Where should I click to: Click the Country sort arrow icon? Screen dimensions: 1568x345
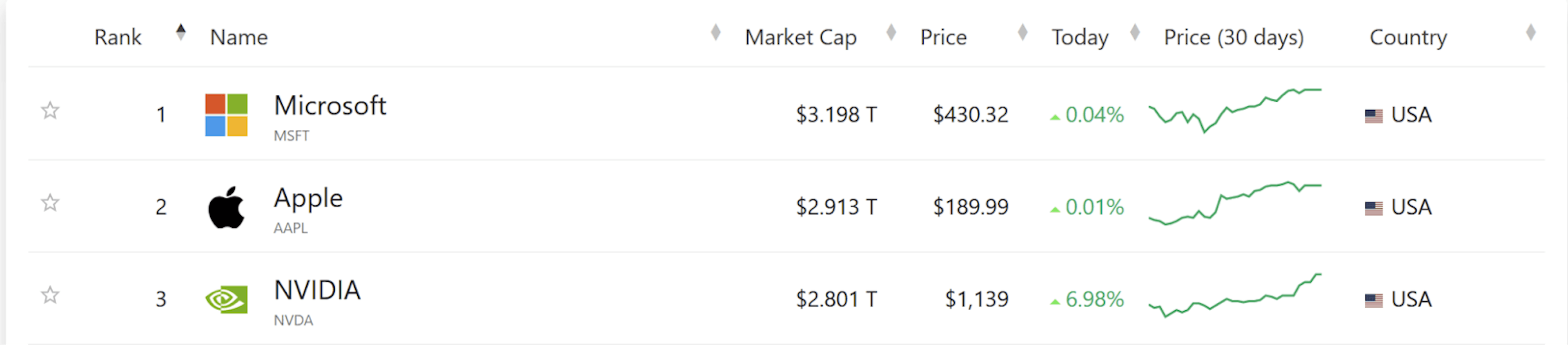click(x=1531, y=31)
